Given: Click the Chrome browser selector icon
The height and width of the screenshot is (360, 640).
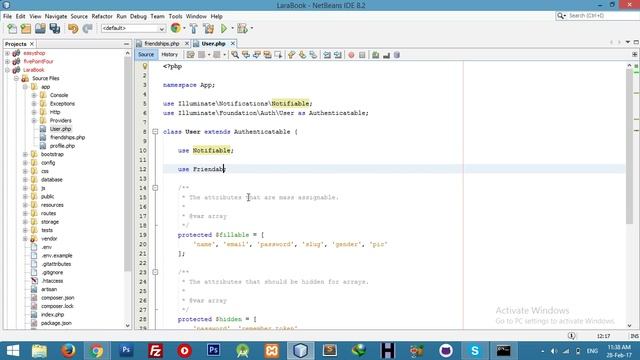Looking at the screenshot, I should pos(176,28).
